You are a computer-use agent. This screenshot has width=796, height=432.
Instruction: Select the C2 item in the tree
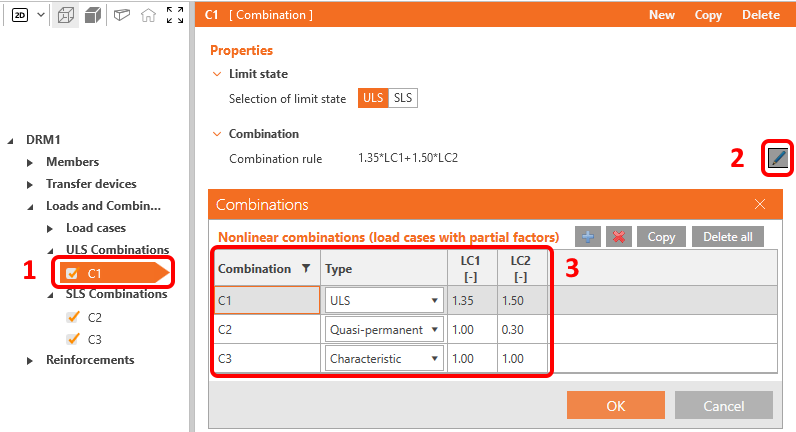(94, 317)
